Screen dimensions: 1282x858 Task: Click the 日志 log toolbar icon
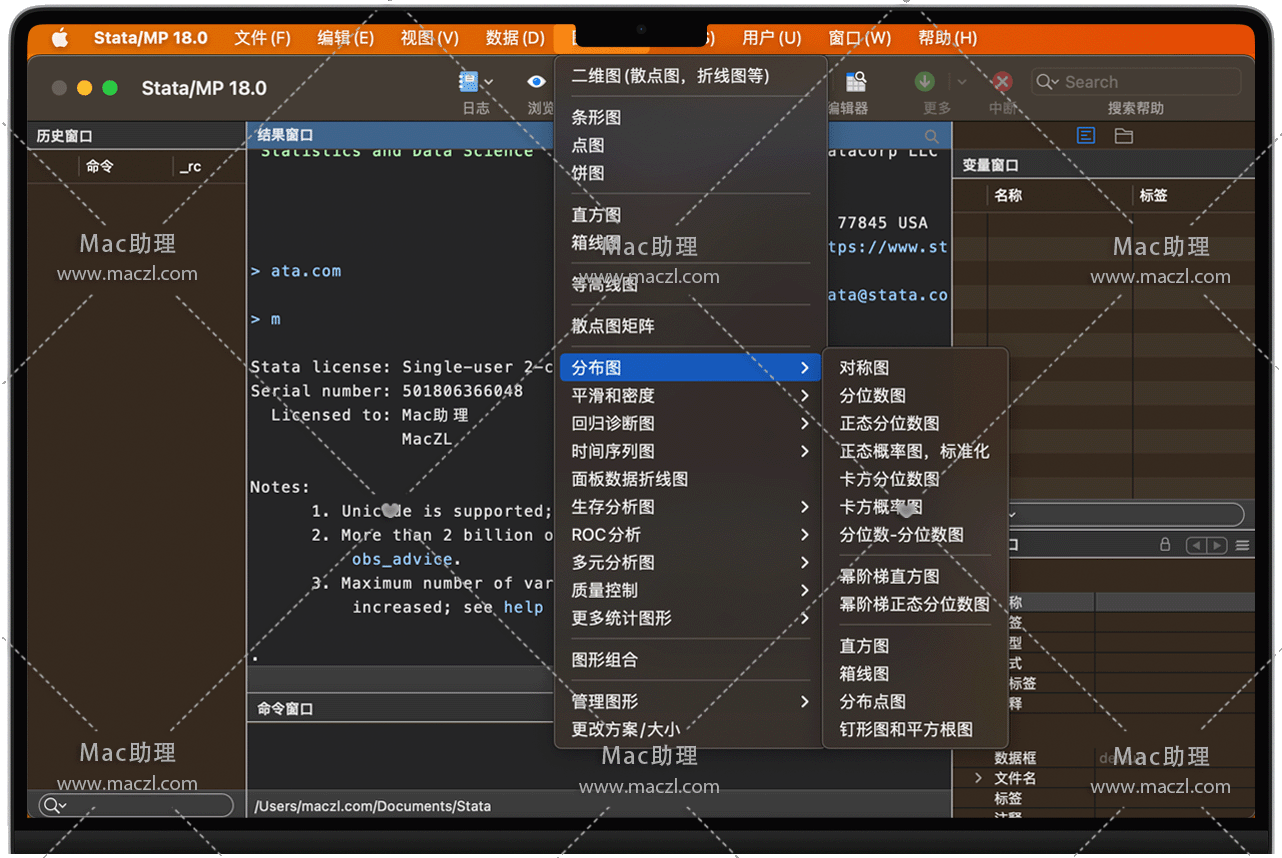coord(469,82)
